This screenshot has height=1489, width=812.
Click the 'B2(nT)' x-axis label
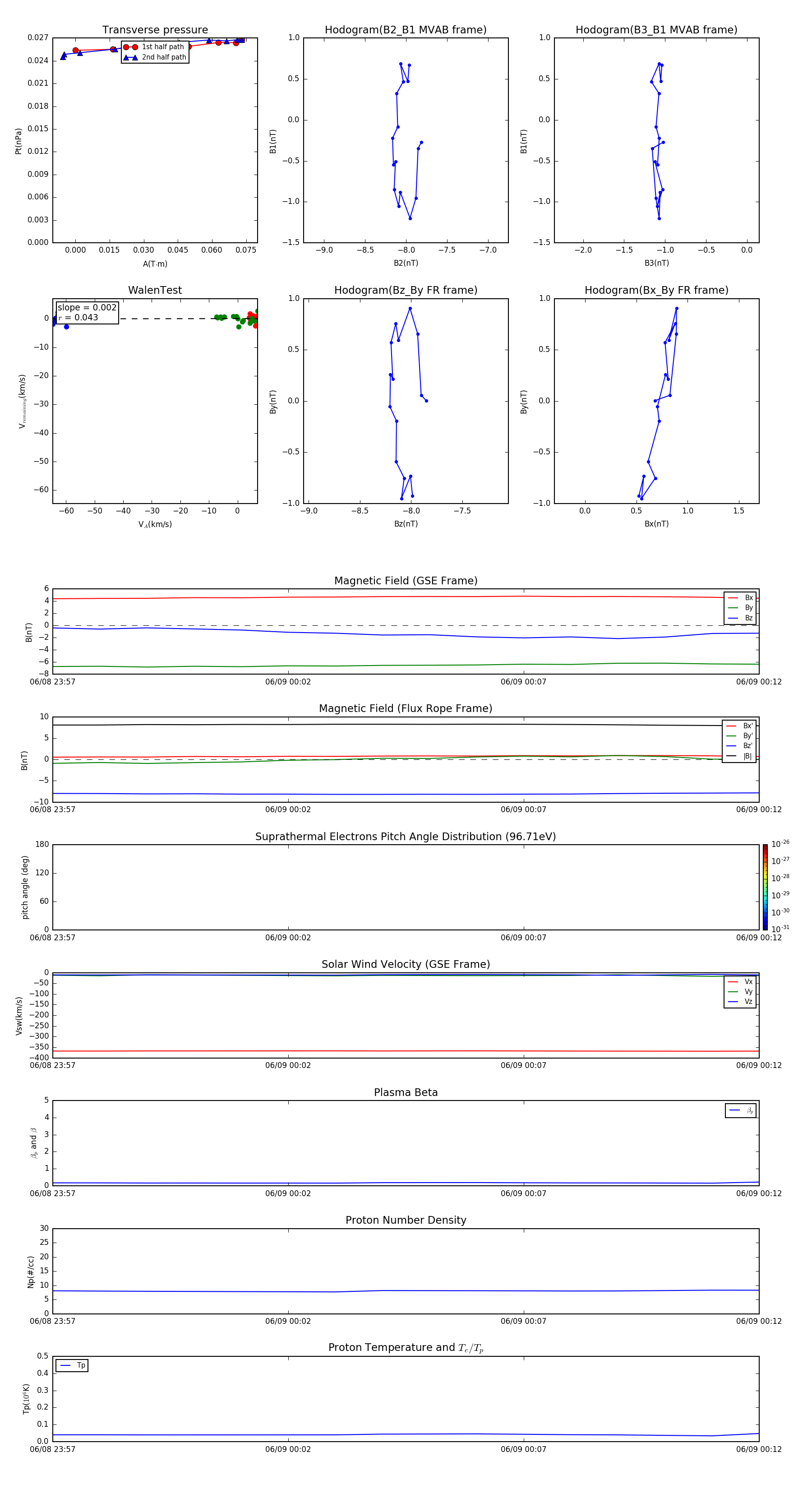click(x=406, y=263)
